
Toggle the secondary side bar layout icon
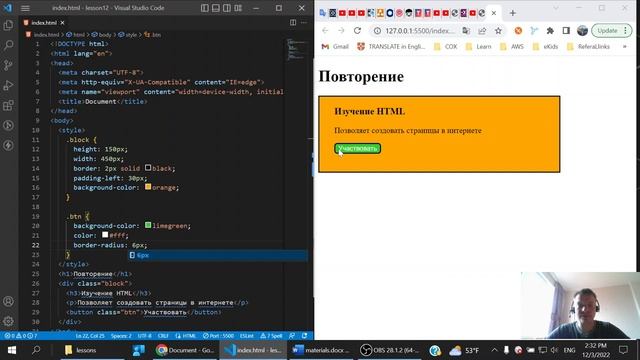[x=227, y=8]
